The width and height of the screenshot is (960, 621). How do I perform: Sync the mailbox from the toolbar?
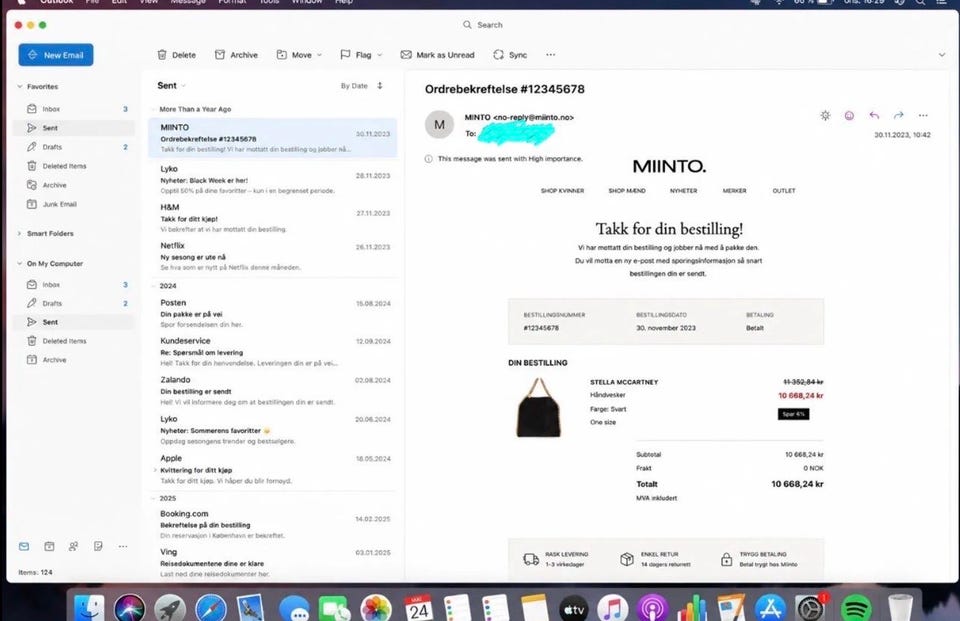[510, 55]
